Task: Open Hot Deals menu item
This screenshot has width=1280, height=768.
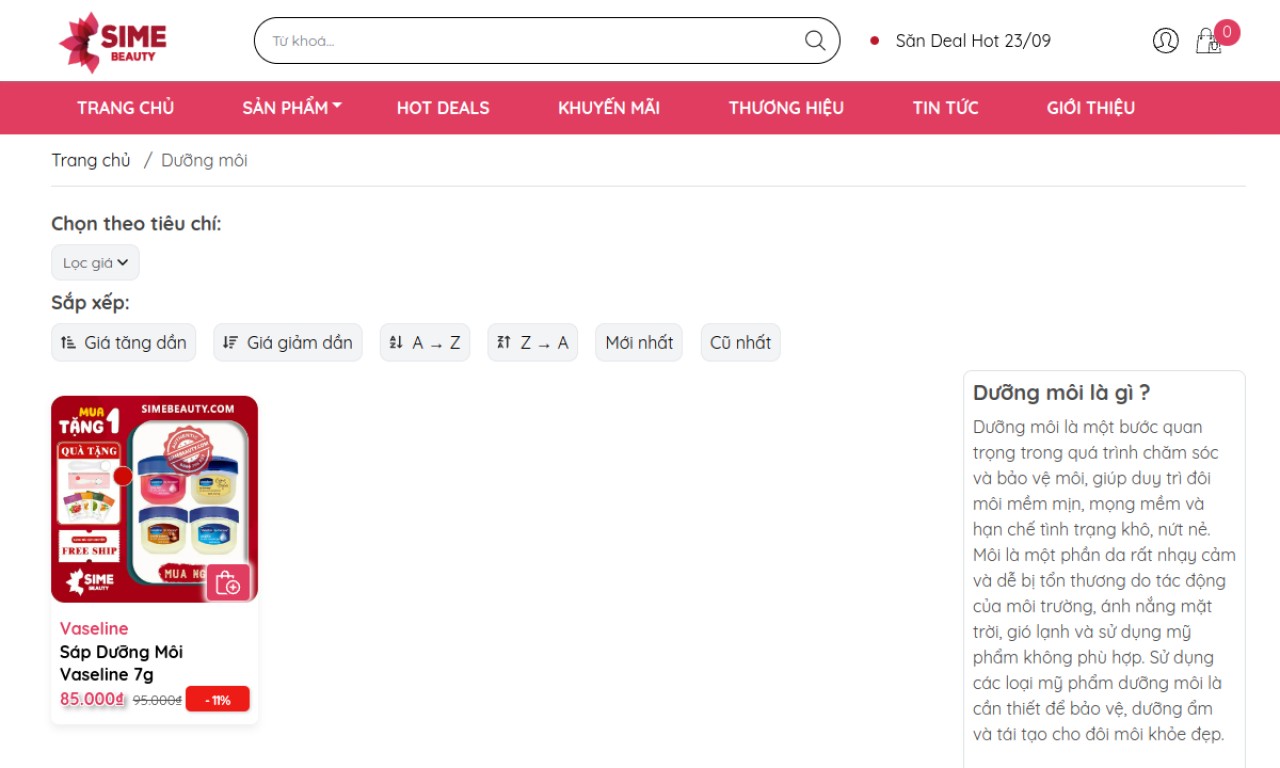Action: 443,107
